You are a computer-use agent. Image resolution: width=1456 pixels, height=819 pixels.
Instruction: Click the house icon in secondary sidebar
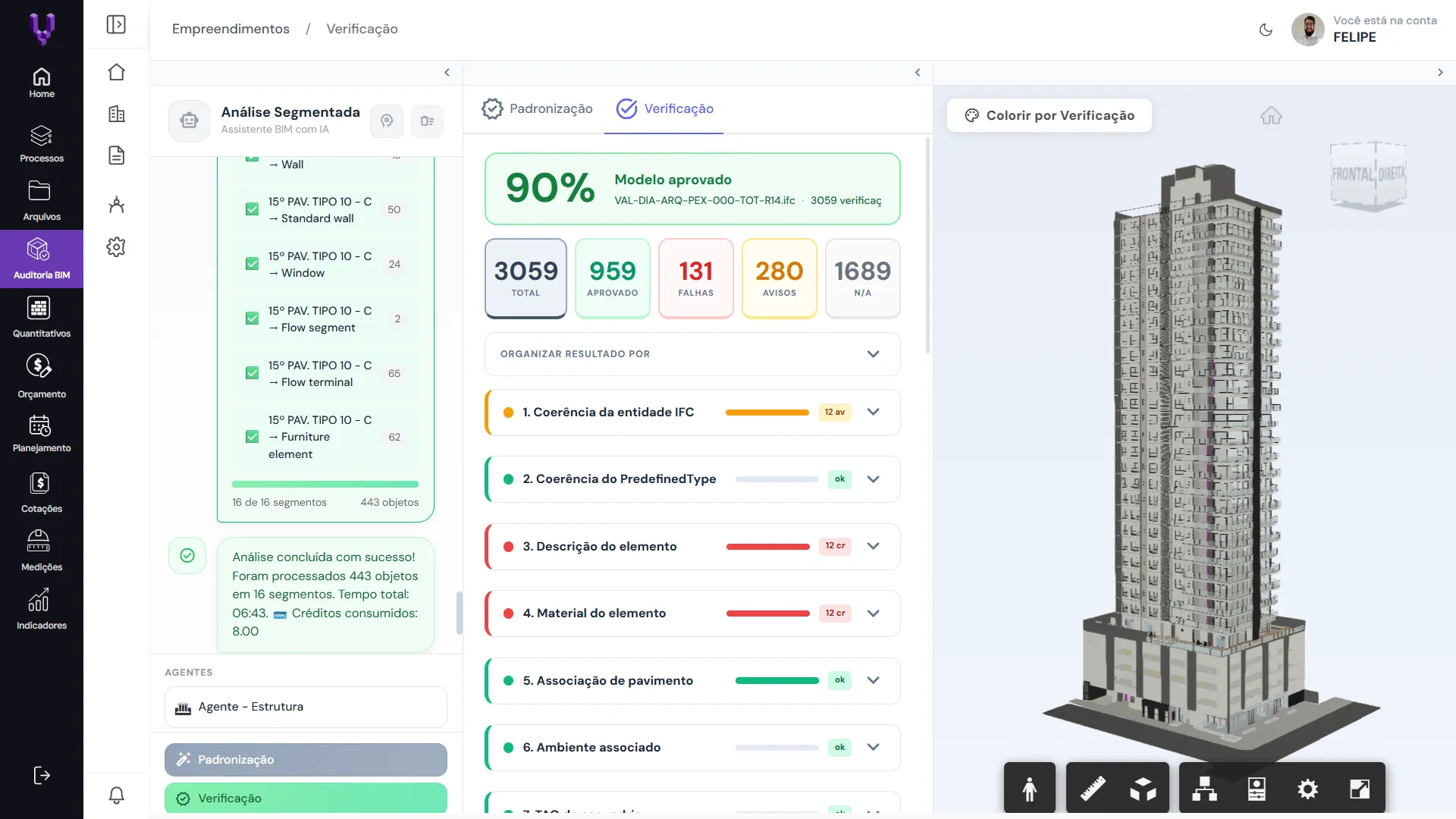tap(116, 72)
